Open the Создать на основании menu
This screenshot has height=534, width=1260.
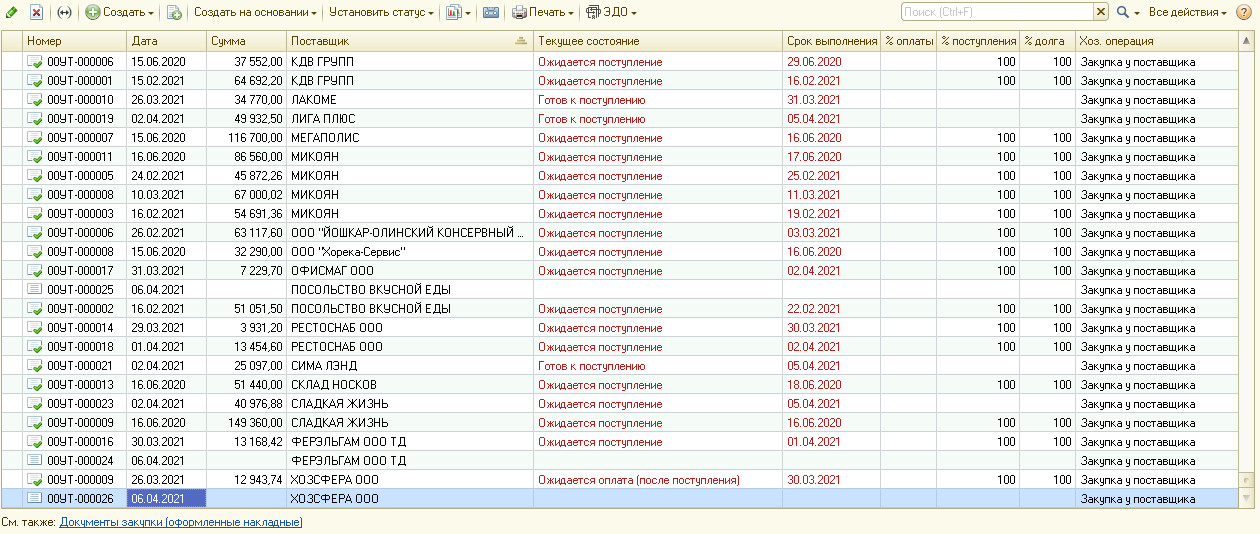click(255, 12)
